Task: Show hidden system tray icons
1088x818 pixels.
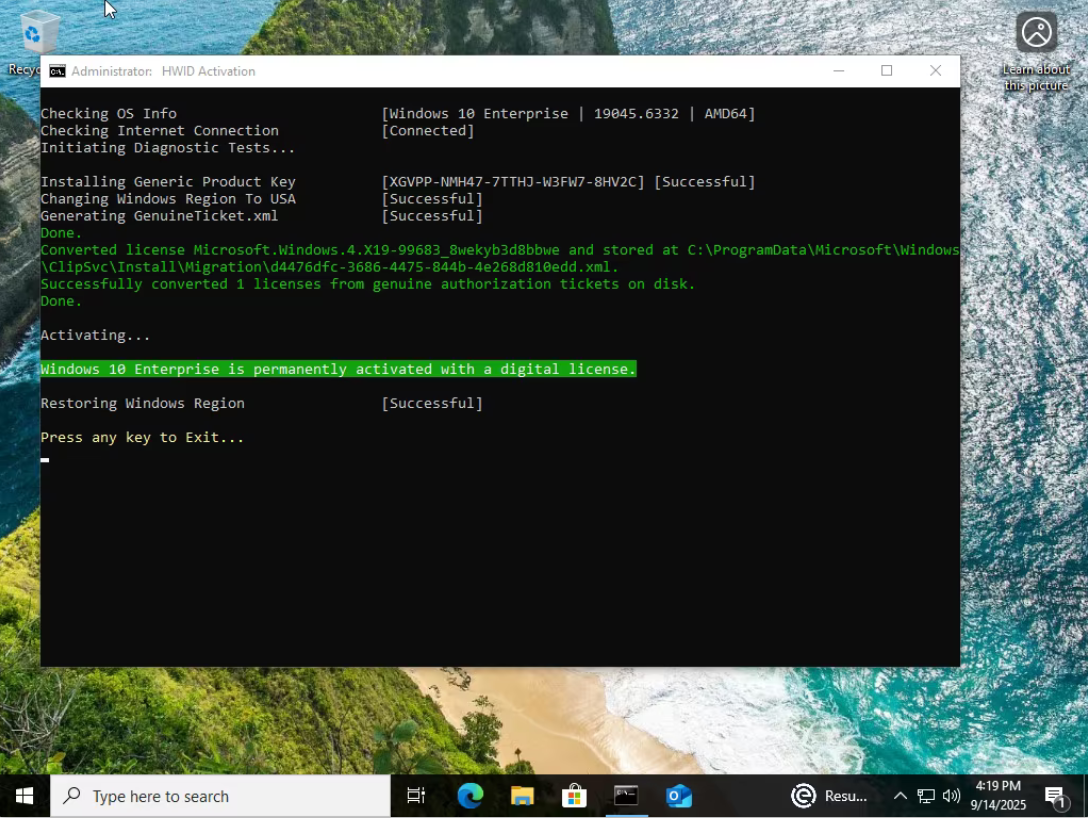Action: coord(900,796)
